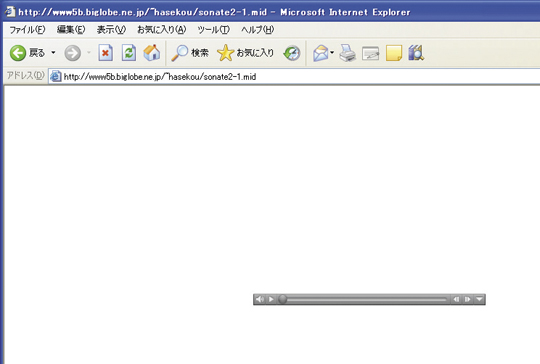Print the page with printer icon

(x=347, y=53)
